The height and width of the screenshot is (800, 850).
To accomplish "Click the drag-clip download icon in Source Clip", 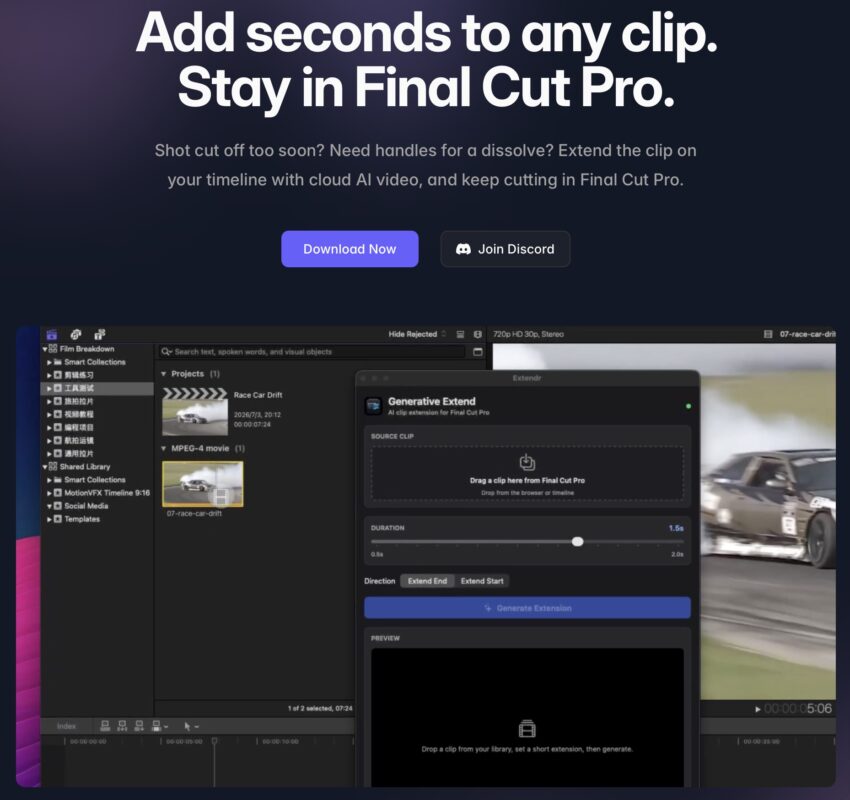I will pyautogui.click(x=527, y=462).
